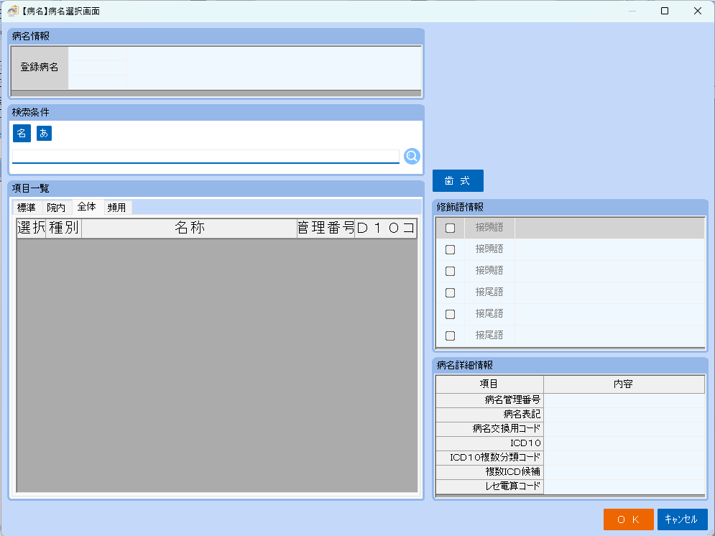This screenshot has height=536, width=715.
Task: Click the 登録病名 label cell
Action: tap(40, 68)
